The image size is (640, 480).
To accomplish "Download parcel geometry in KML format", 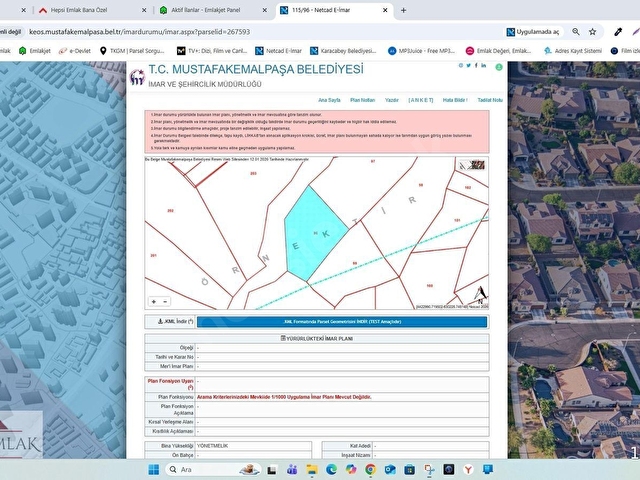I will pos(342,322).
